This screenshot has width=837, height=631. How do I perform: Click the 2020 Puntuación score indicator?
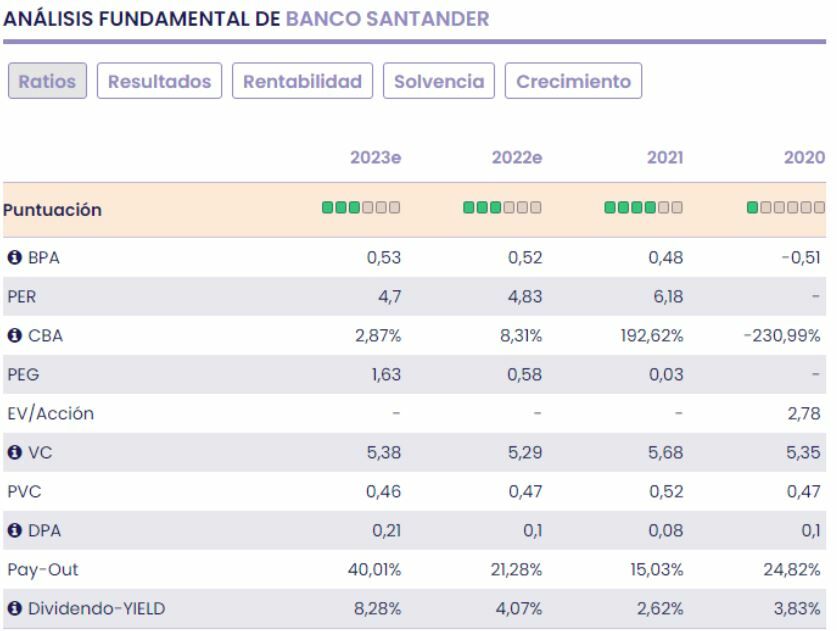pyautogui.click(x=786, y=211)
